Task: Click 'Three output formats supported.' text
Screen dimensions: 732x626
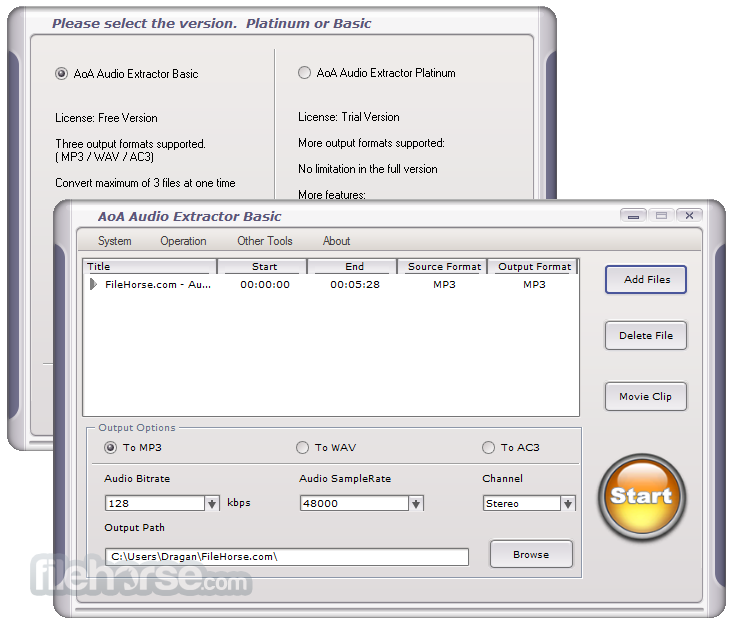Action: pos(130,144)
